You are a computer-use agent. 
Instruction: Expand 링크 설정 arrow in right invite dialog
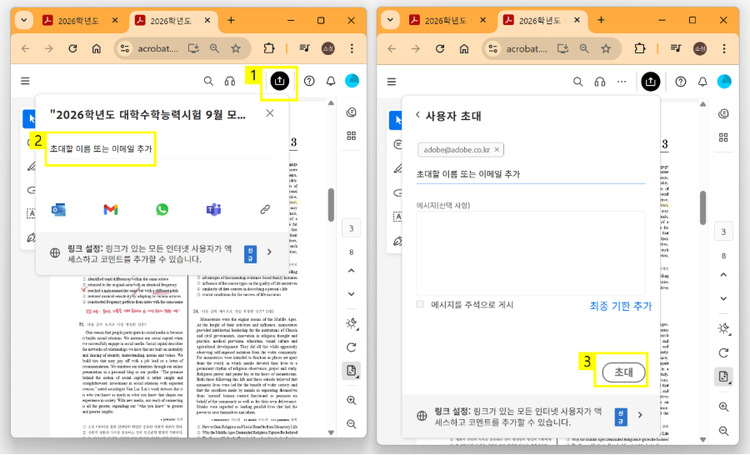(x=640, y=415)
